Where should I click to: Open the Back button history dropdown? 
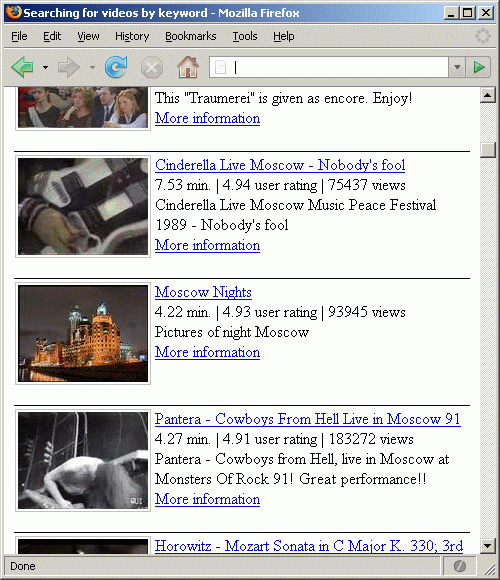click(x=45, y=67)
